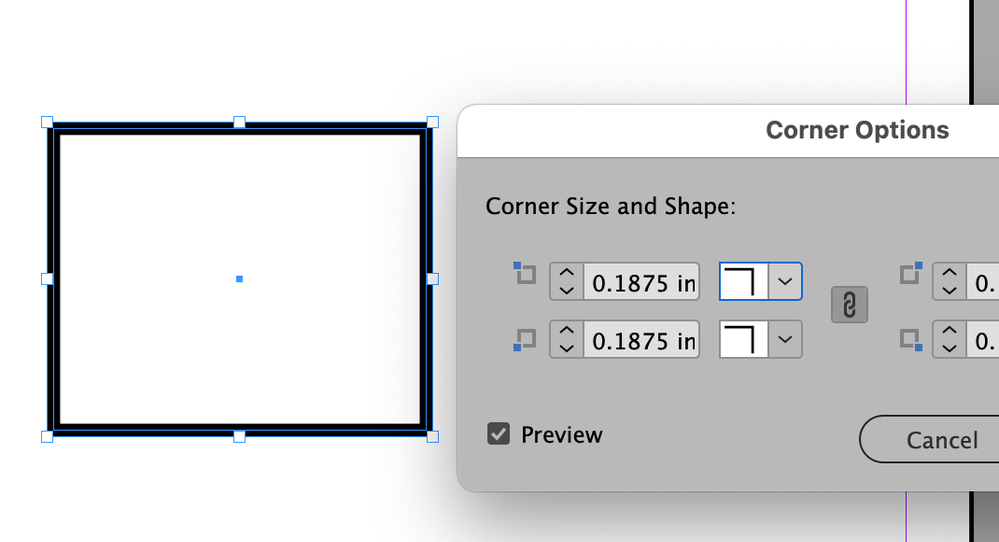Open the top-left corner shape dropdown

pyautogui.click(x=785, y=282)
